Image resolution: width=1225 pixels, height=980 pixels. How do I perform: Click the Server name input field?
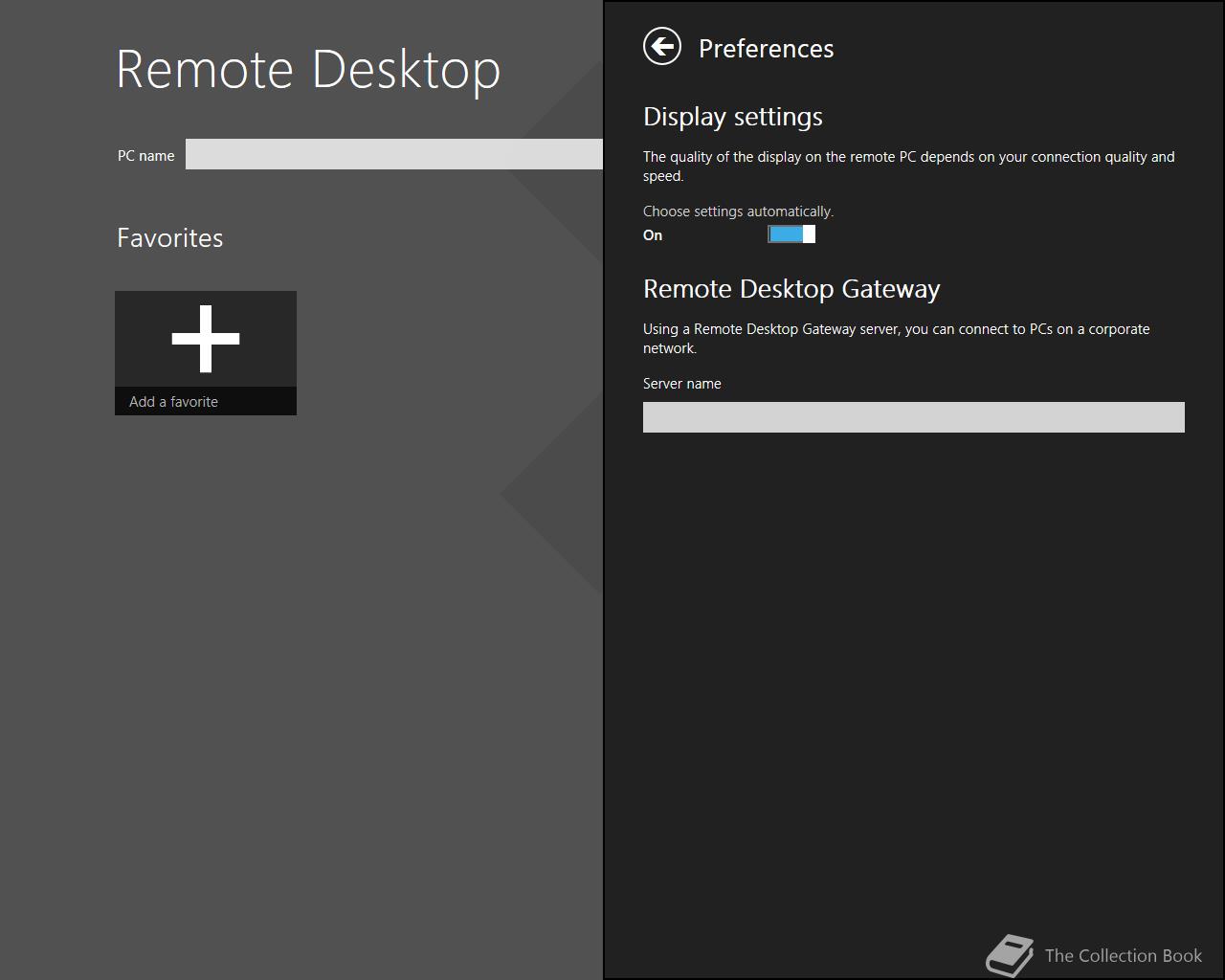(914, 417)
